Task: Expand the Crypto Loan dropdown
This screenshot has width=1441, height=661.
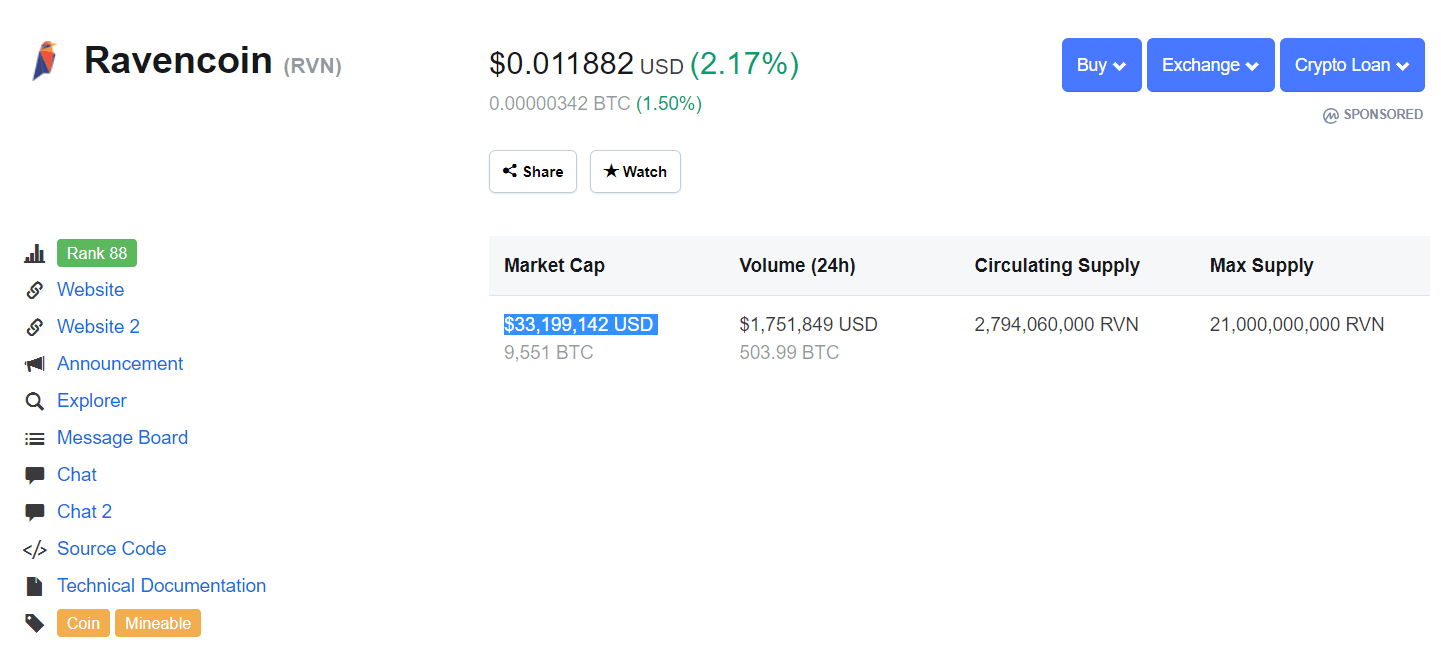Action: point(1352,65)
